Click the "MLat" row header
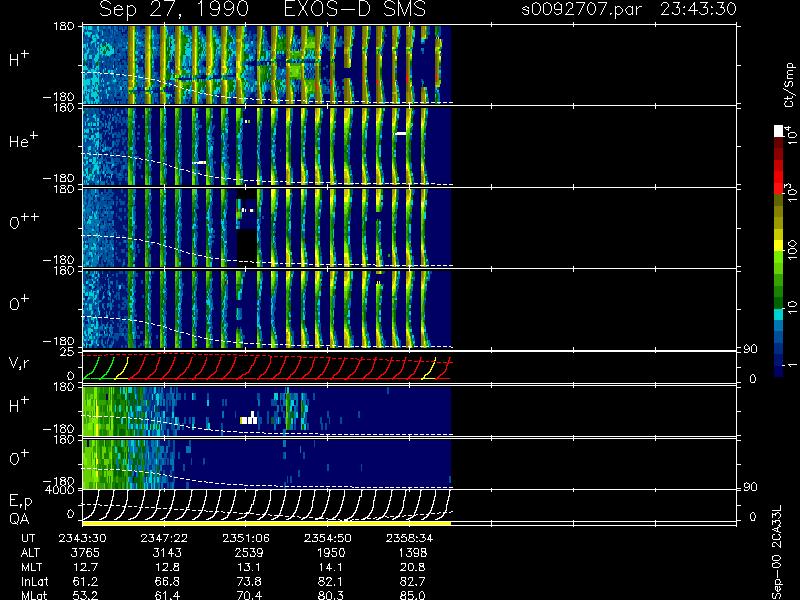800x600 pixels. [34, 595]
